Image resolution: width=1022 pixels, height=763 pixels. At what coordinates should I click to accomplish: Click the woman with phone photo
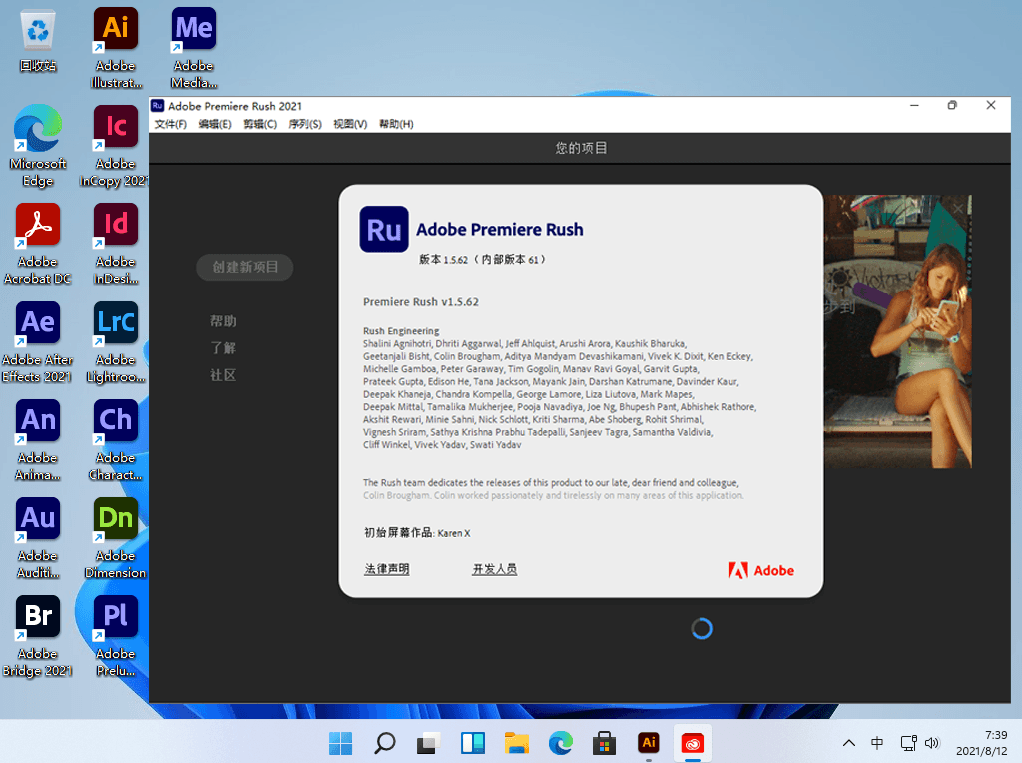pos(898,331)
